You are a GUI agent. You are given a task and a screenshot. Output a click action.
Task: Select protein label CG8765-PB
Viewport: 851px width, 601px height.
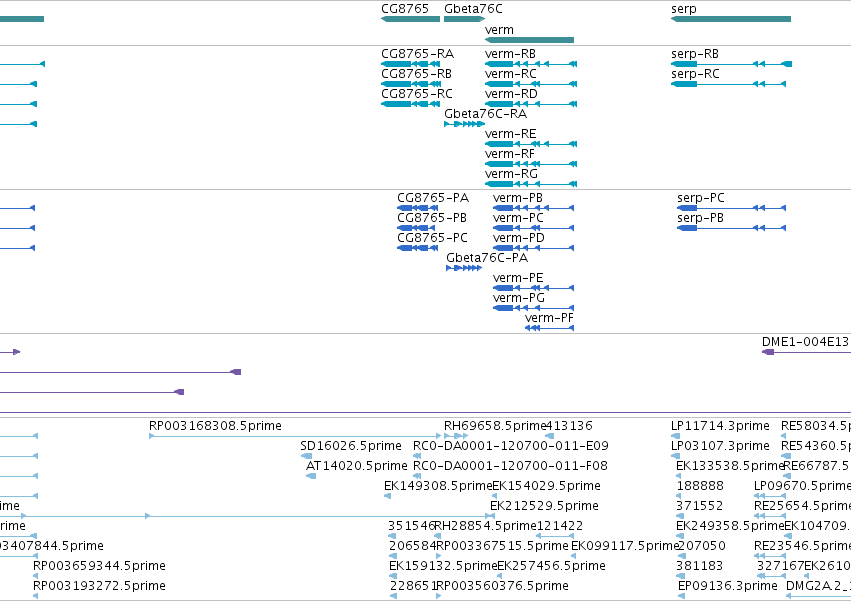click(x=432, y=218)
